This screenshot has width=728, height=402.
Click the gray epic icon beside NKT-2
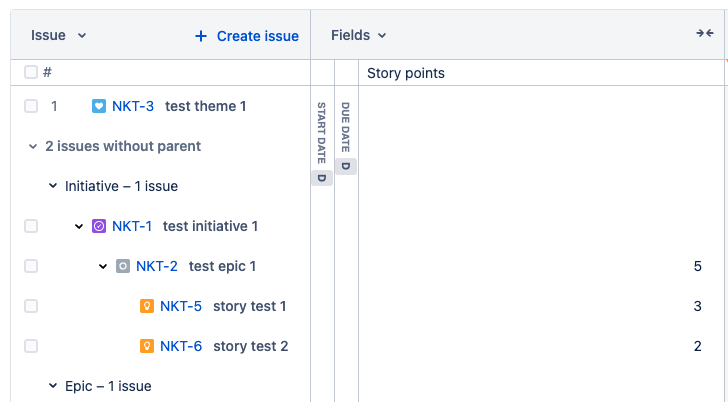click(122, 266)
